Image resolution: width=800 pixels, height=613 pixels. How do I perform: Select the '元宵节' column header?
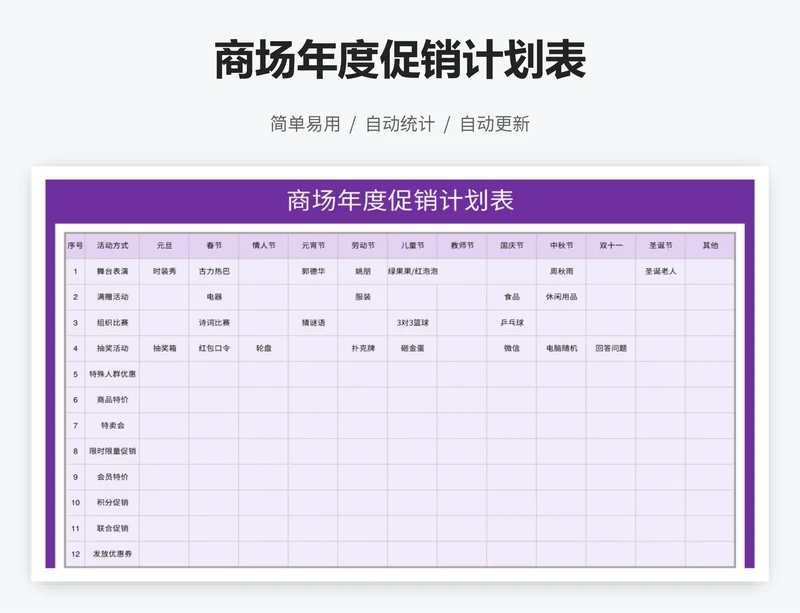point(313,246)
